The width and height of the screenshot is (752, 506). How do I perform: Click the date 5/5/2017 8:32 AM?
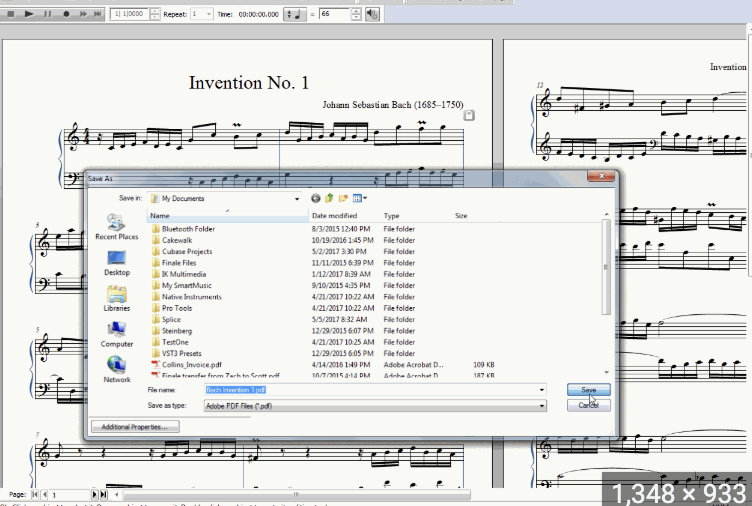(x=339, y=319)
